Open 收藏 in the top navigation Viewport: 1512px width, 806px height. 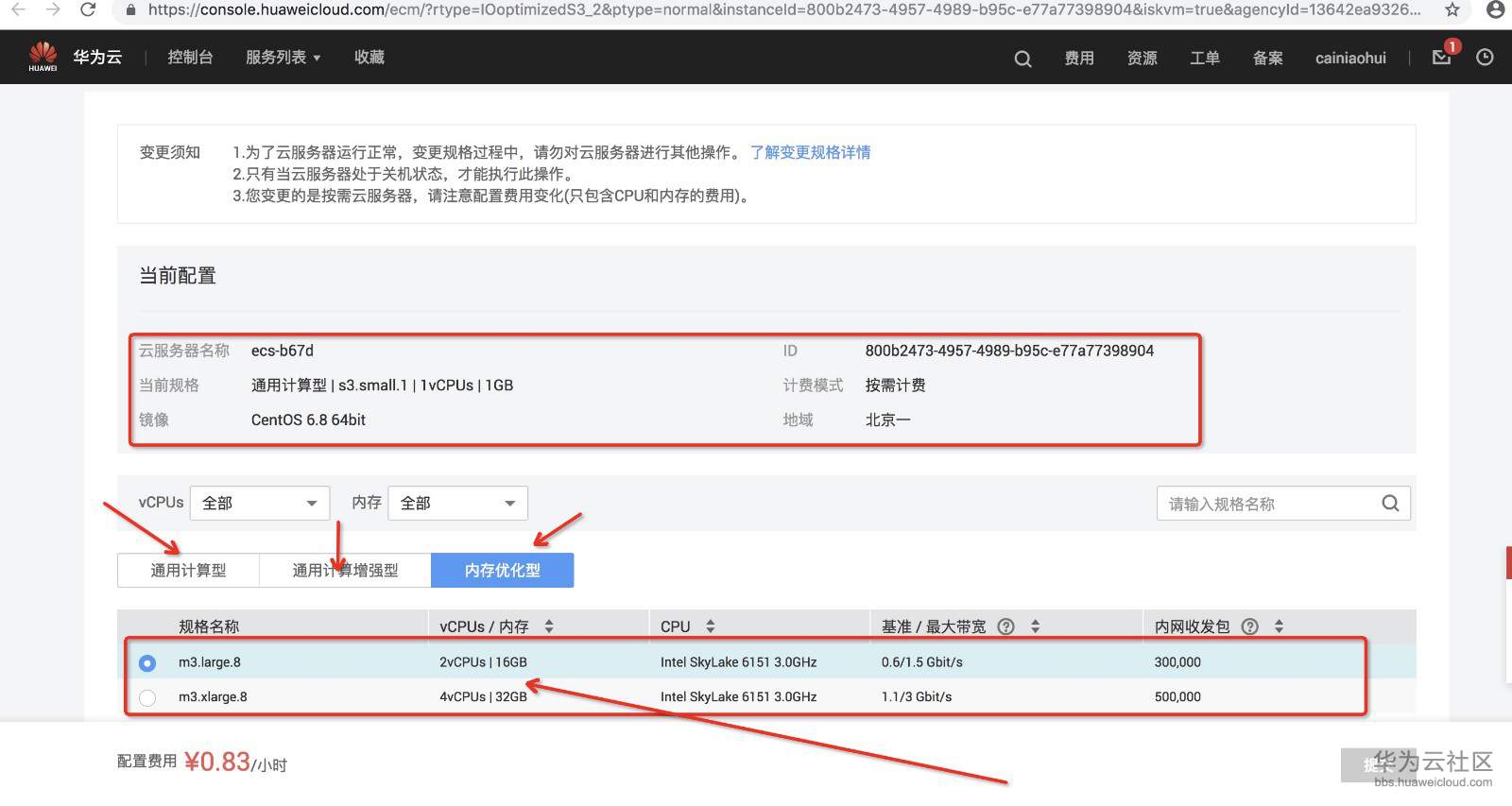click(x=369, y=58)
